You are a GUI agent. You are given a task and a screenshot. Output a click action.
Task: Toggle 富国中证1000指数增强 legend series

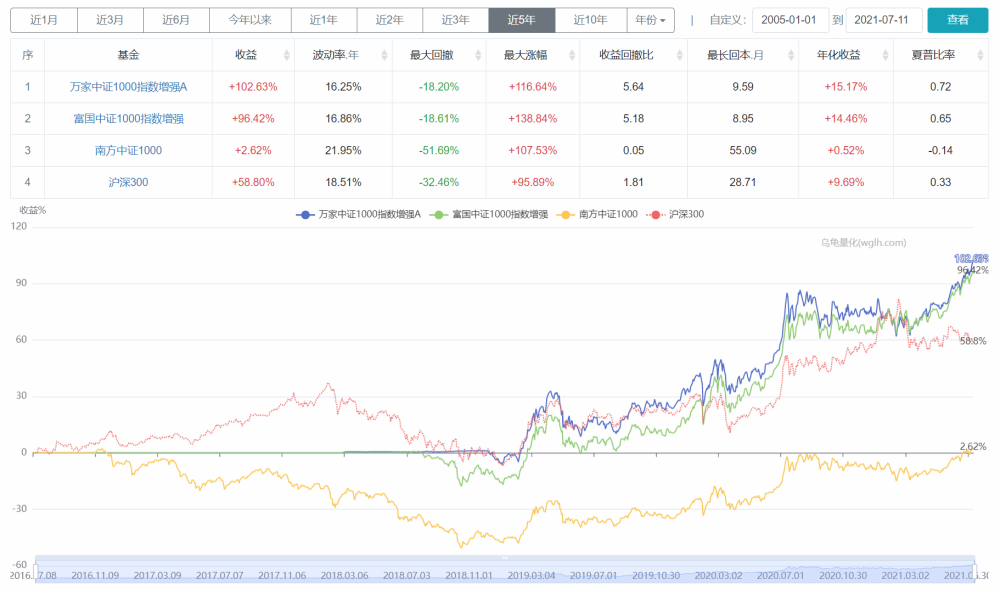coord(489,214)
